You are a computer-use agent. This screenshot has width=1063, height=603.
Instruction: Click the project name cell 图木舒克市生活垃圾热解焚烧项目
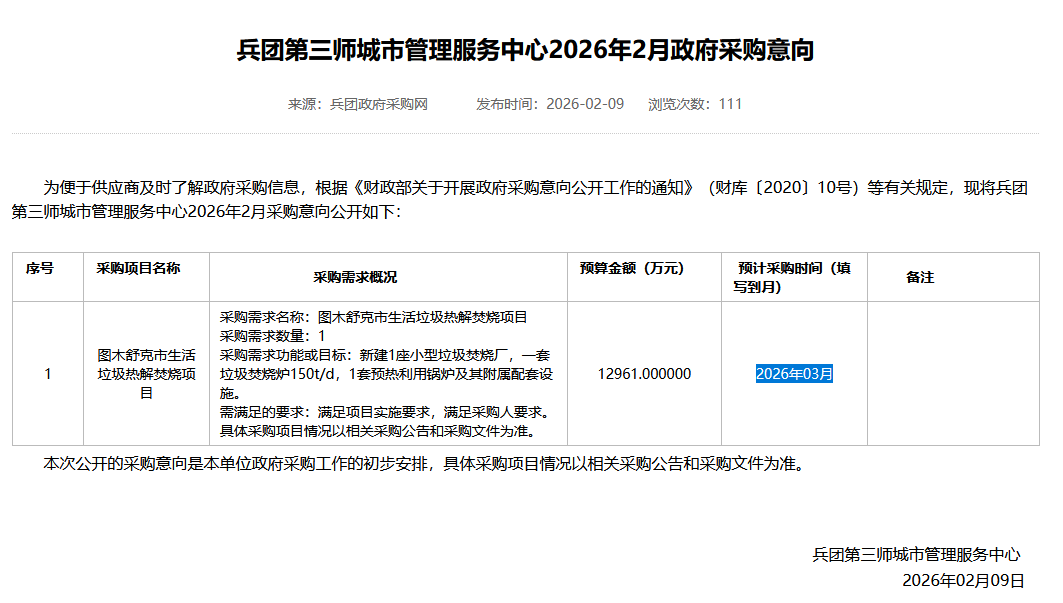pyautogui.click(x=146, y=374)
